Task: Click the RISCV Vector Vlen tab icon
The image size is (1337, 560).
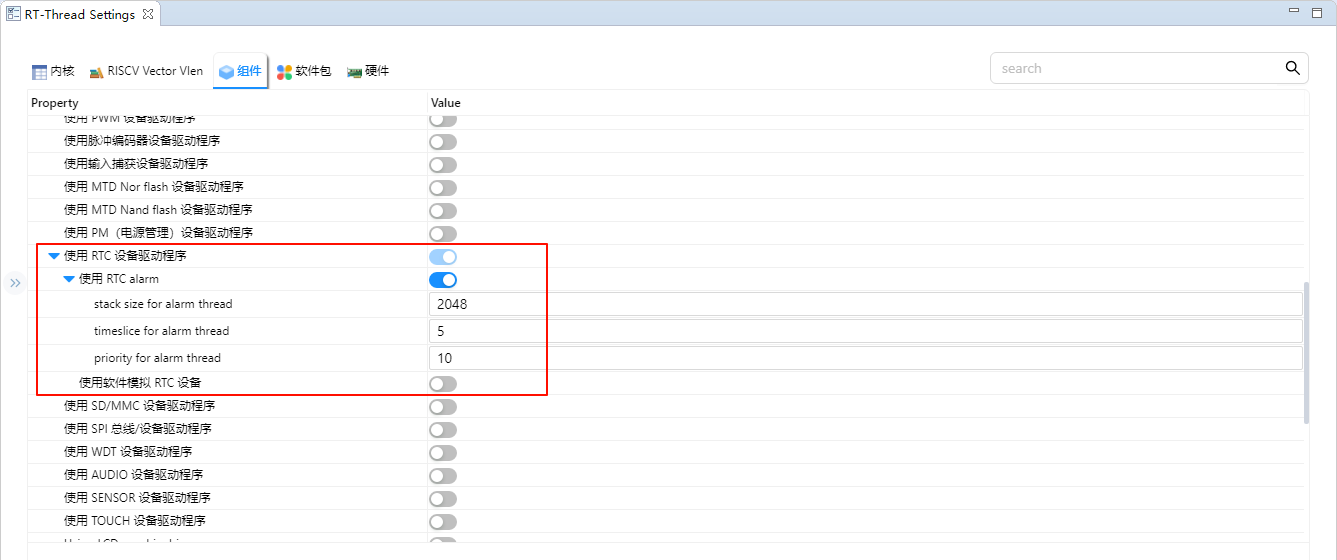Action: (96, 72)
